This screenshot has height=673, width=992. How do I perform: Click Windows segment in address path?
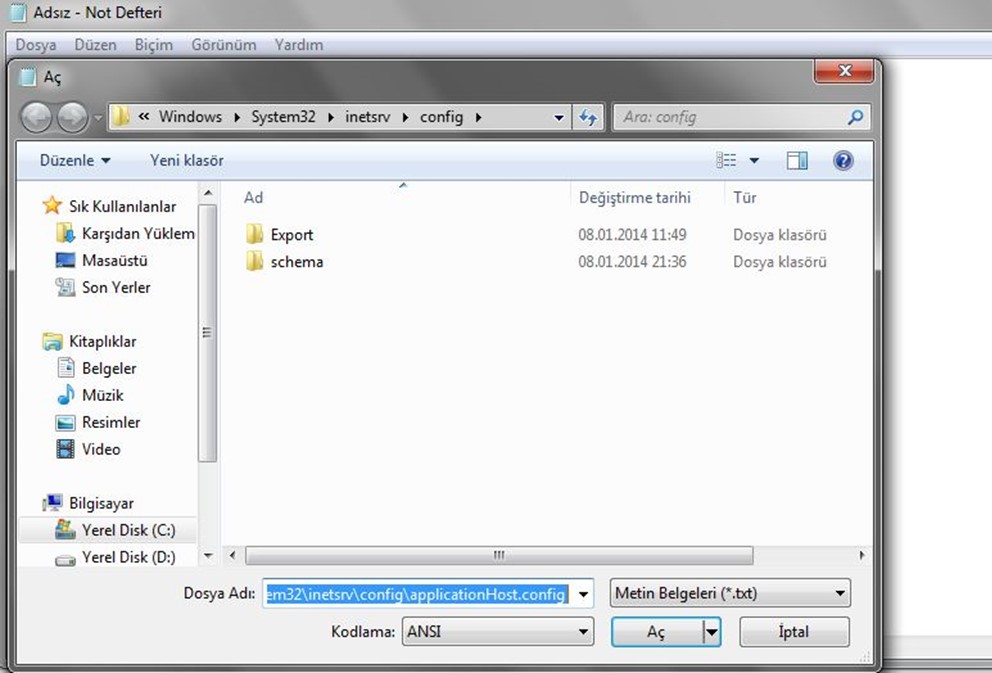(190, 117)
